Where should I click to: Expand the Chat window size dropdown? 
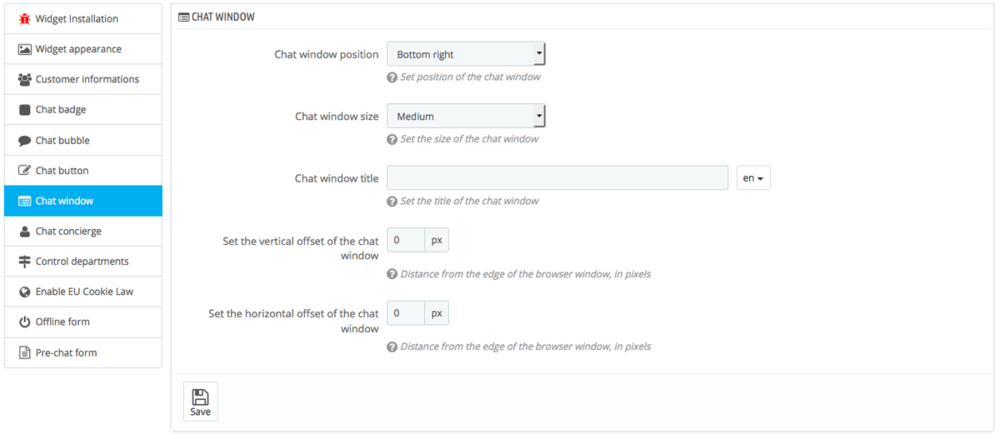(466, 116)
